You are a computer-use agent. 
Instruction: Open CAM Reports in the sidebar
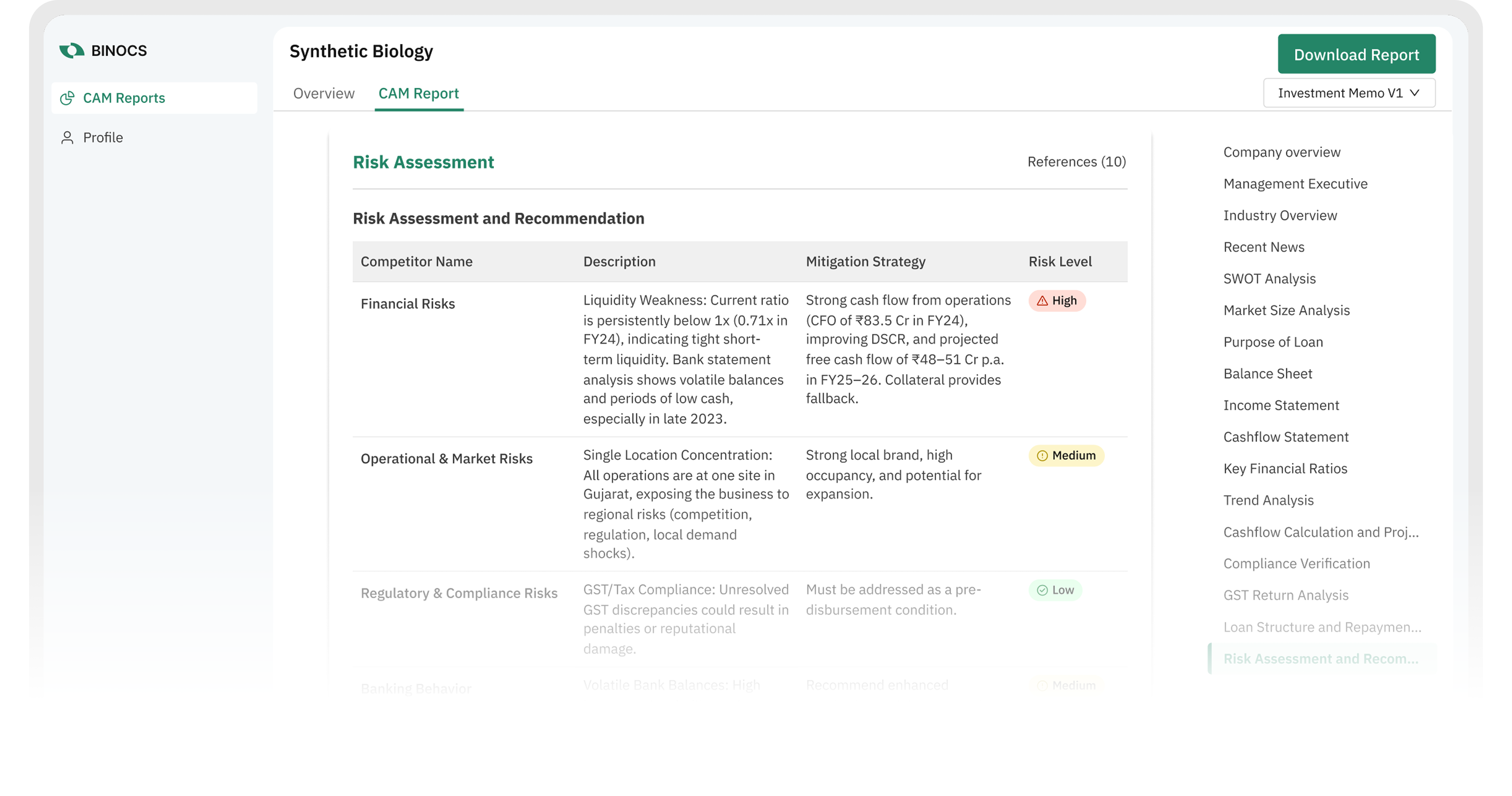click(x=154, y=98)
